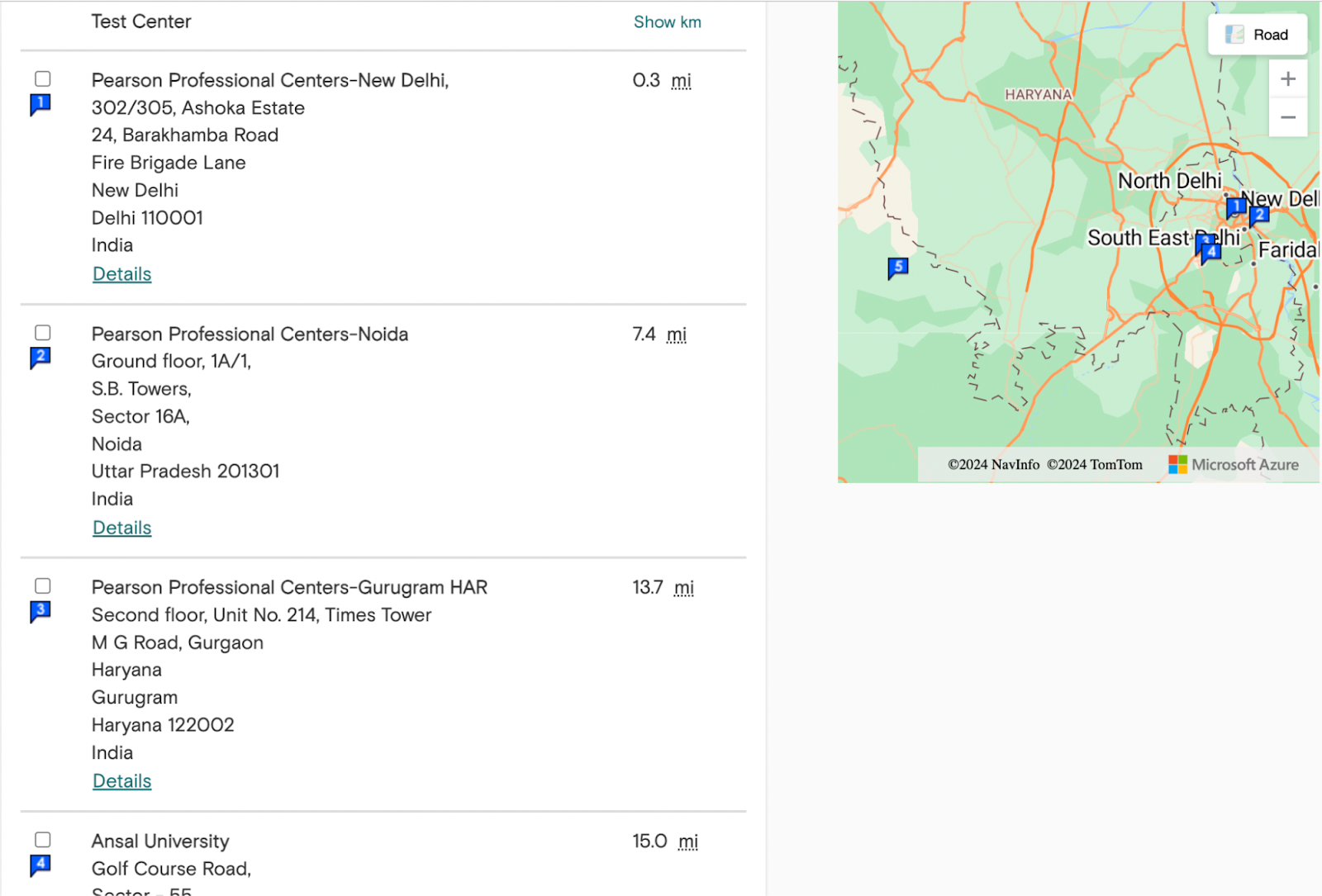Tick the Pearson New Delhi test center checkbox

(43, 79)
